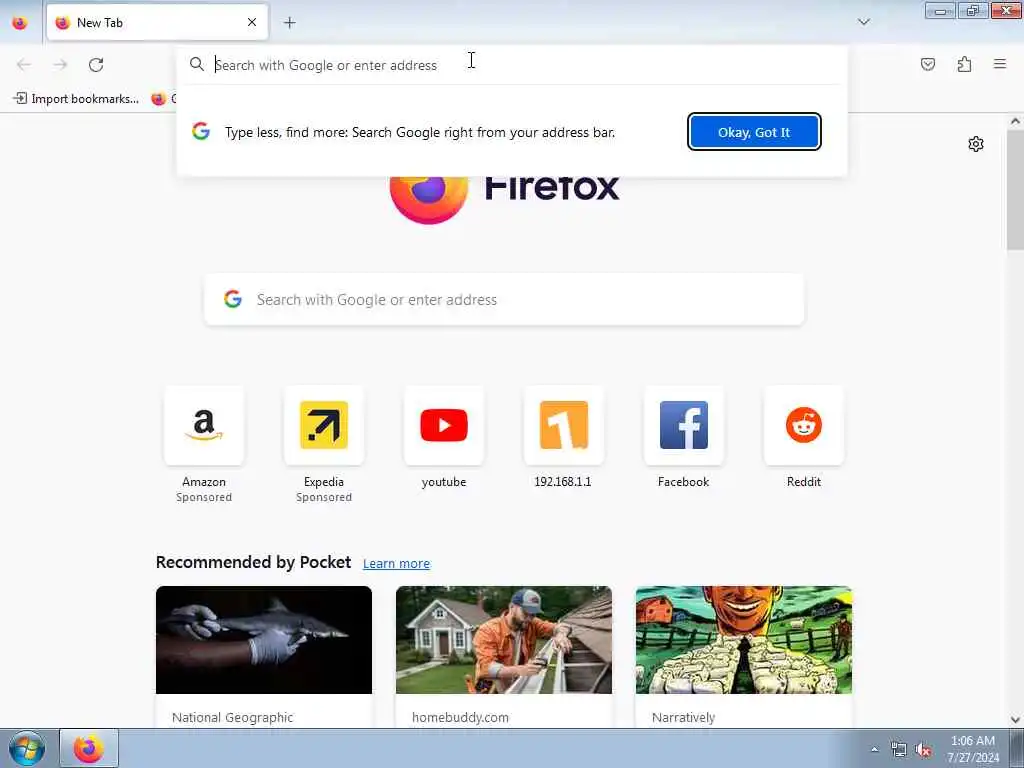Open a new tab with plus button

pyautogui.click(x=289, y=23)
